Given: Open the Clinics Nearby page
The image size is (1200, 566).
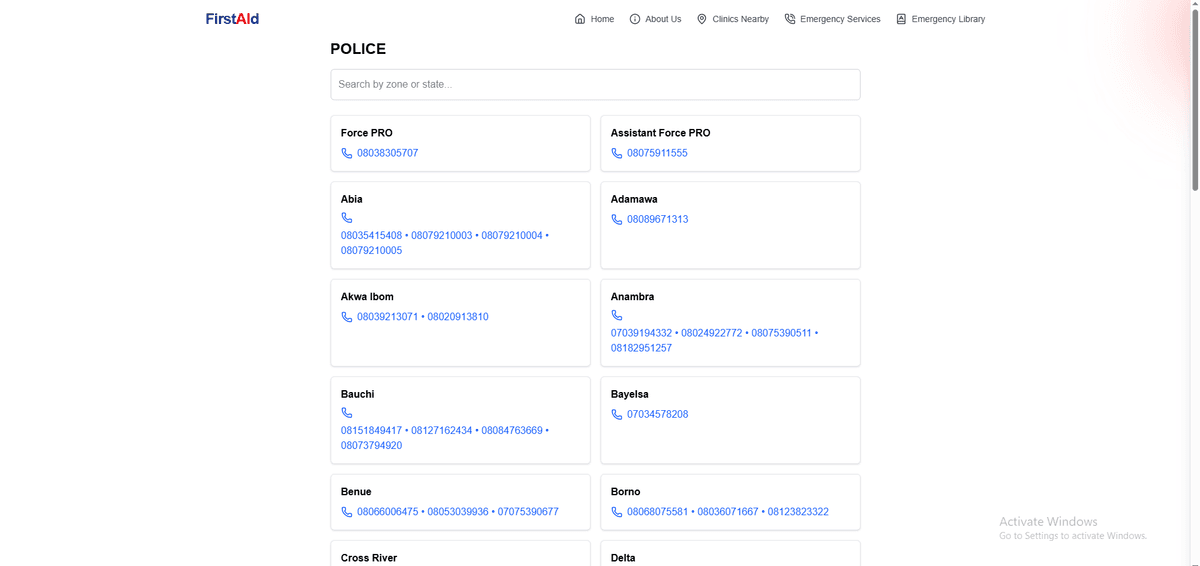Looking at the screenshot, I should coord(740,19).
